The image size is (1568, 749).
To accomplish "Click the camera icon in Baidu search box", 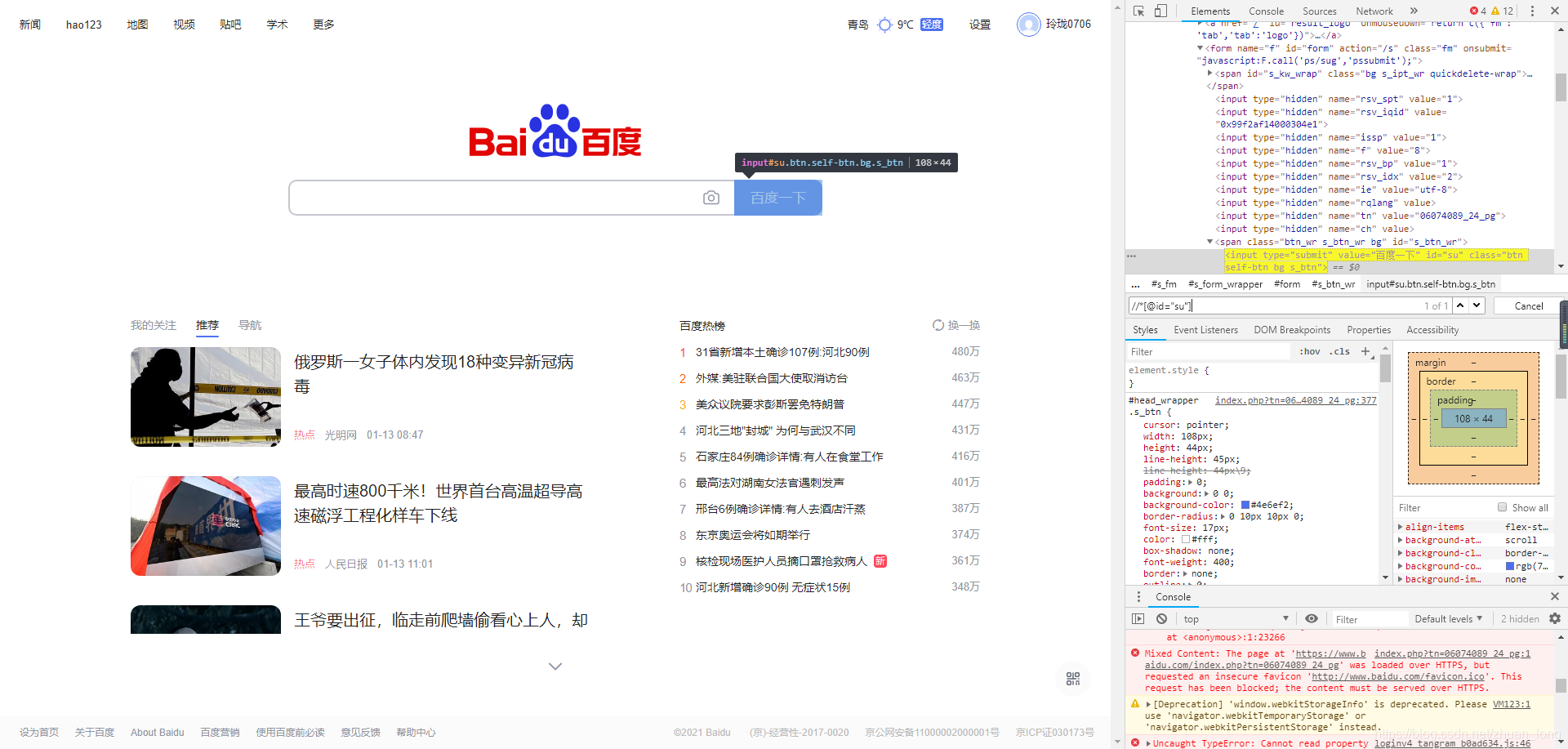I will (711, 197).
